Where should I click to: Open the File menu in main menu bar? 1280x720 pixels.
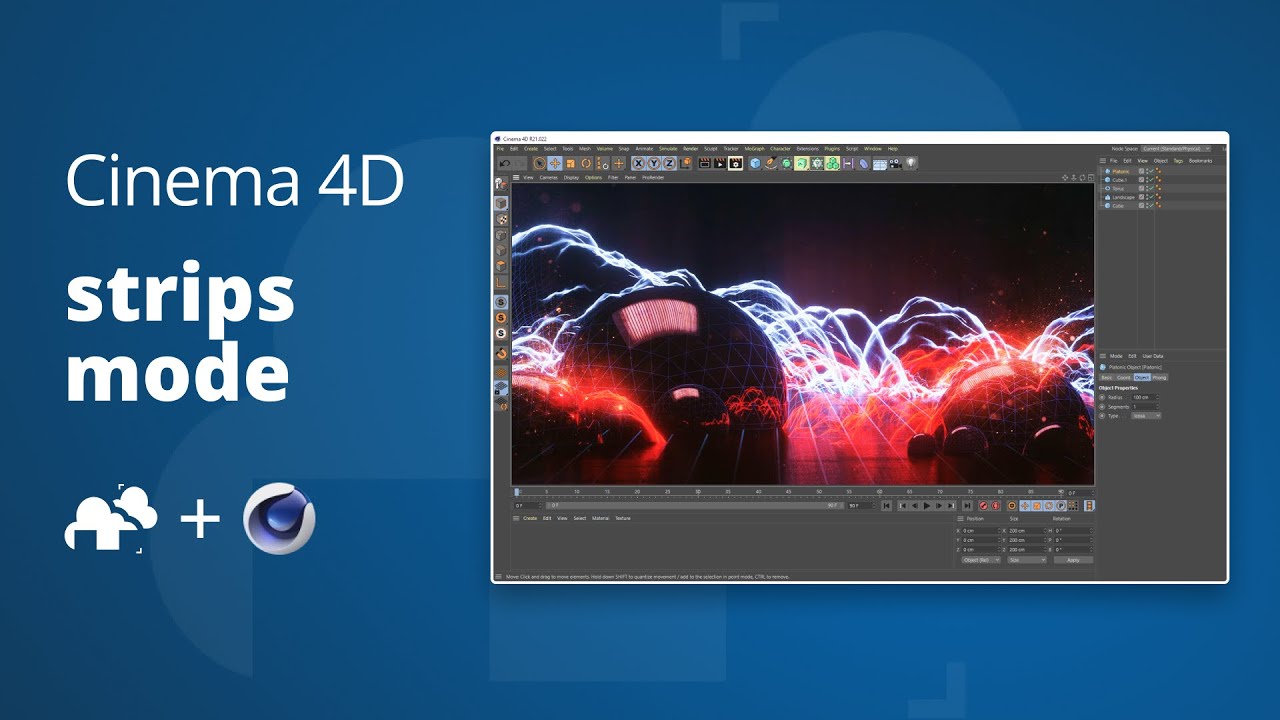(500, 149)
